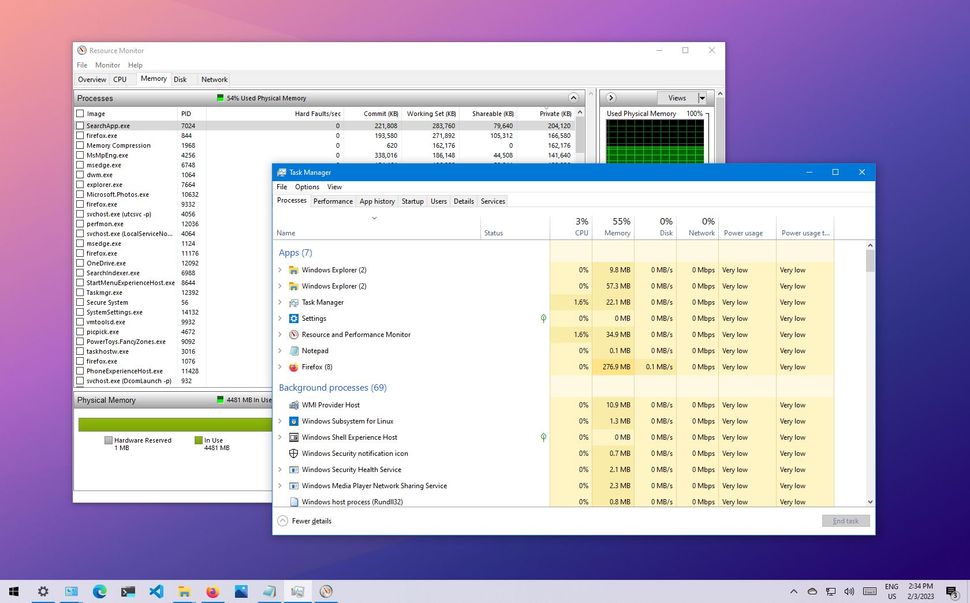The image size is (970, 603).
Task: Collapse the Processes panel in Resource Monitor
Action: pos(574,97)
